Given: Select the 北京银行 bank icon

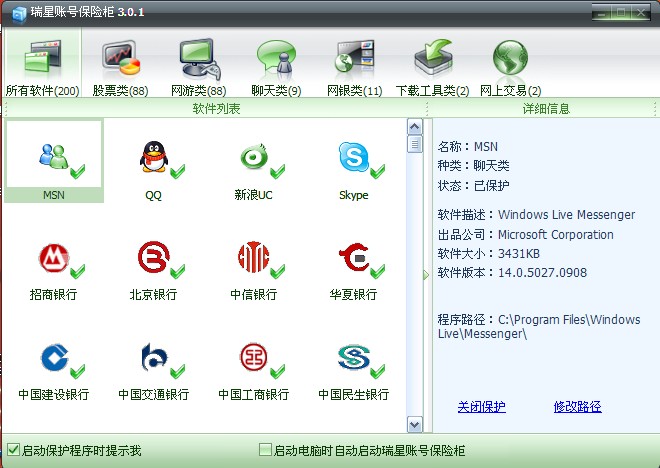Looking at the screenshot, I should click(x=154, y=257).
